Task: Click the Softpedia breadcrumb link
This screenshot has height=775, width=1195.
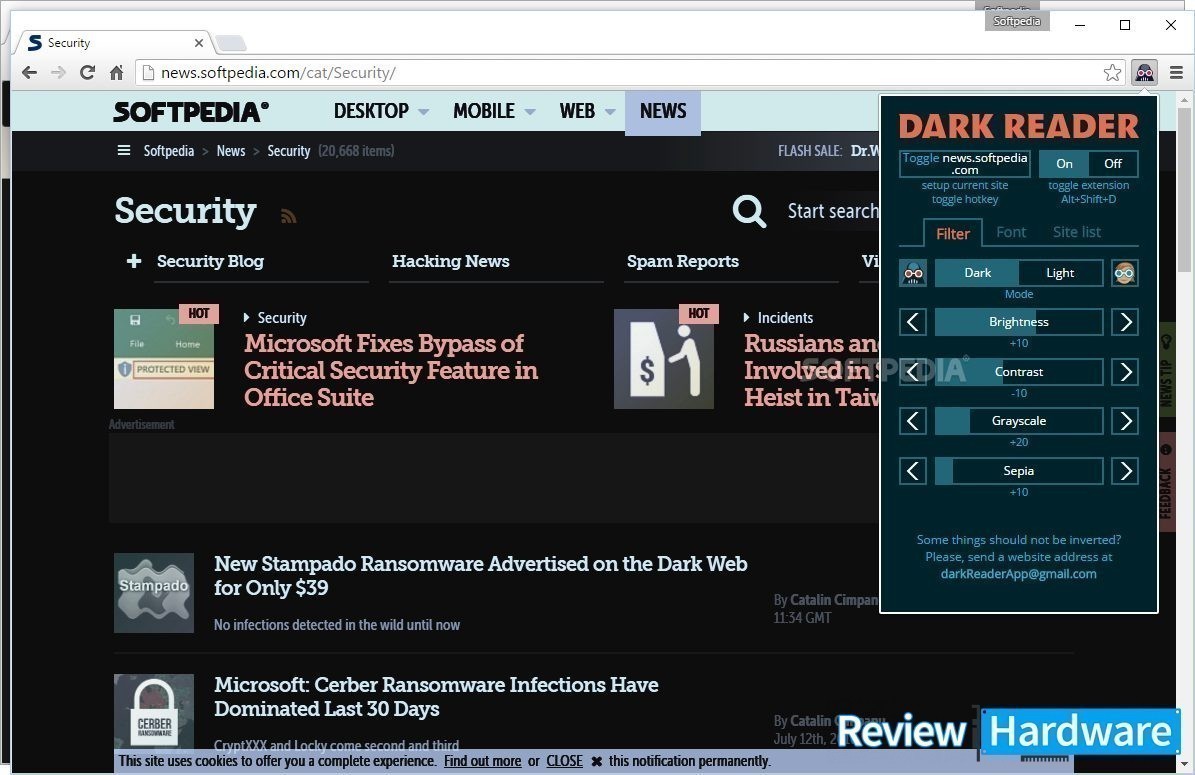Action: click(168, 151)
